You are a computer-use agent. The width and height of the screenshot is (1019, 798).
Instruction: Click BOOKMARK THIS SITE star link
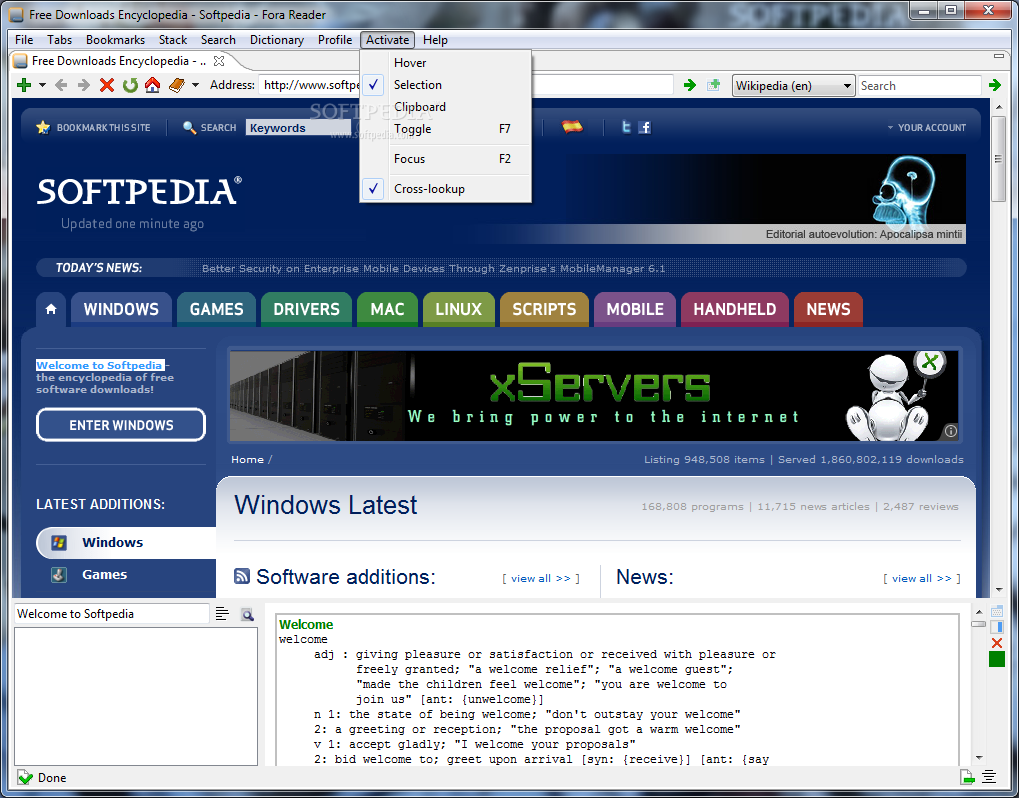coord(93,127)
